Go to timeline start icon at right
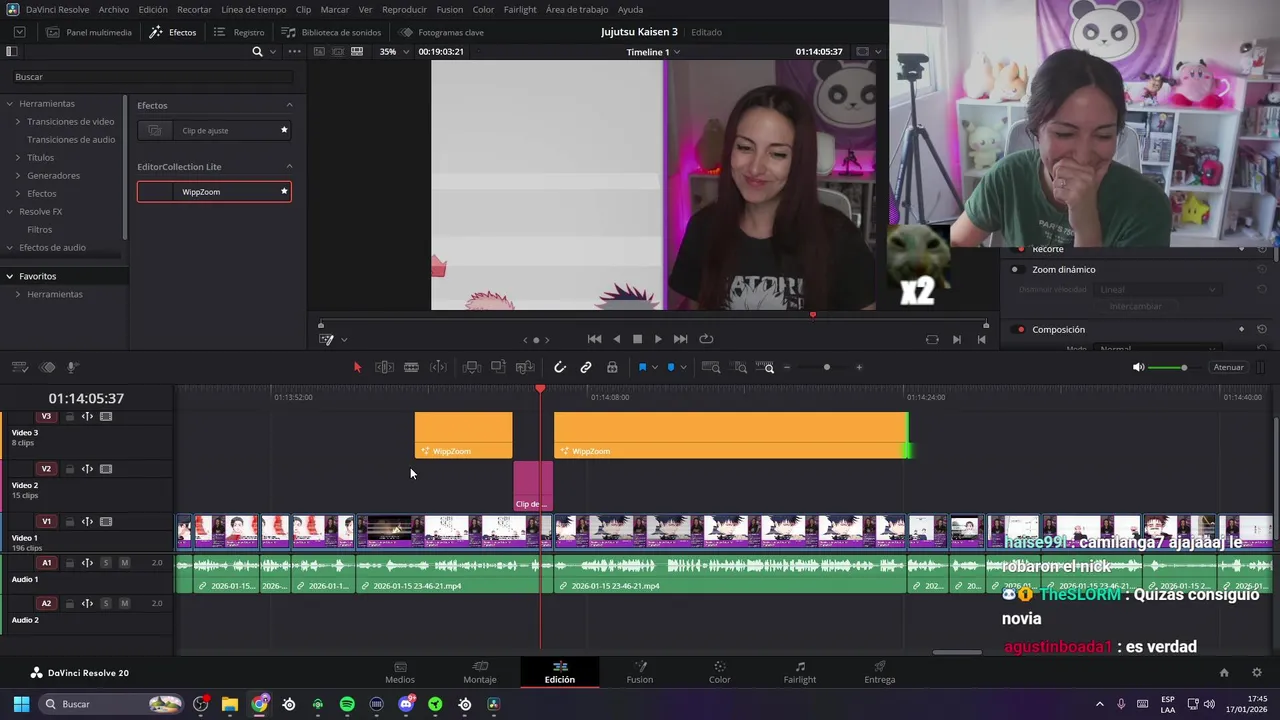Viewport: 1280px width, 720px height. click(981, 339)
